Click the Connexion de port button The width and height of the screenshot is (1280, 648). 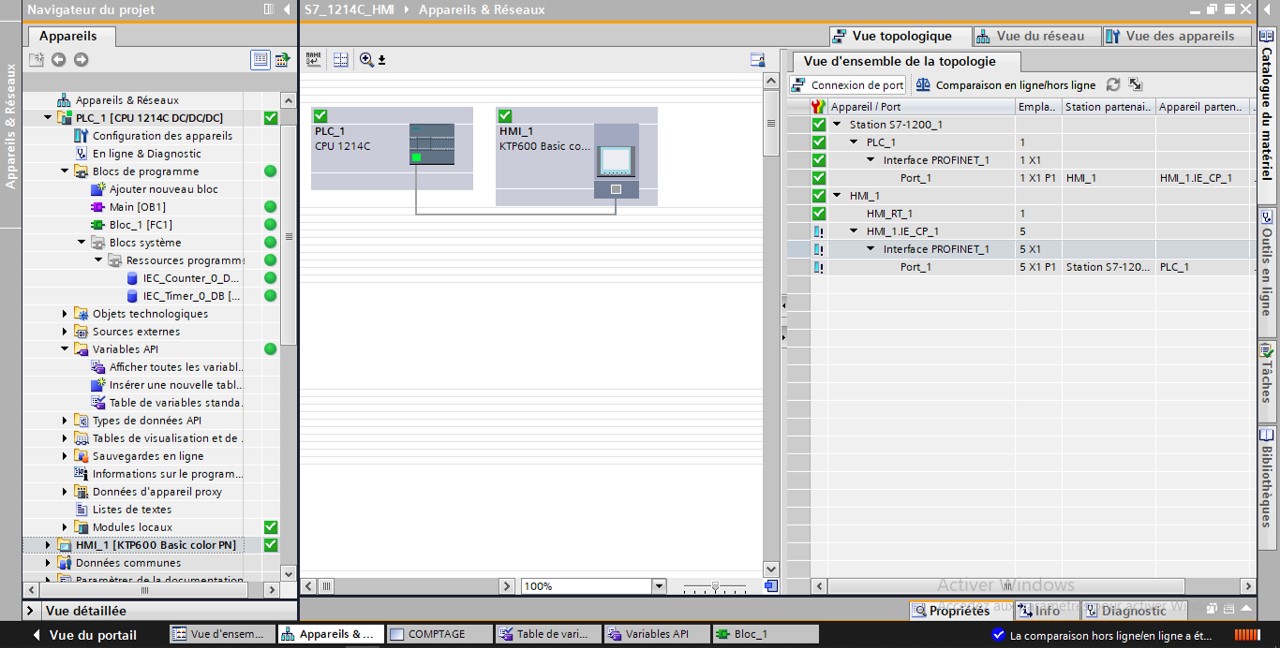coord(847,85)
